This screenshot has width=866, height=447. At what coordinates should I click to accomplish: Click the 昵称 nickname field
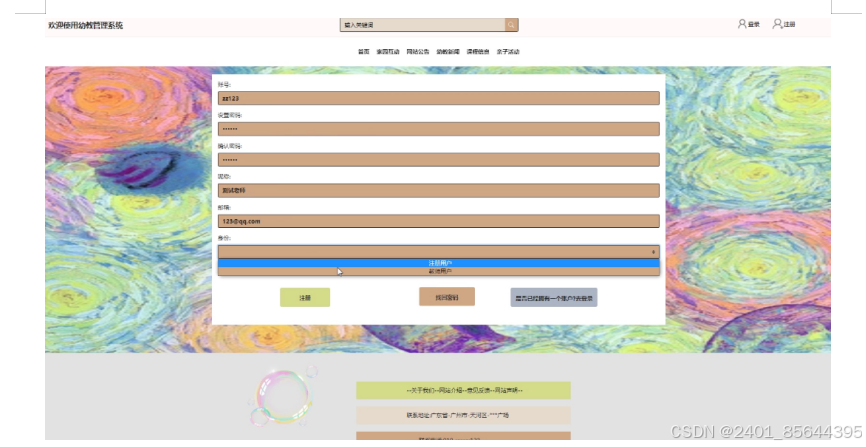(439, 190)
